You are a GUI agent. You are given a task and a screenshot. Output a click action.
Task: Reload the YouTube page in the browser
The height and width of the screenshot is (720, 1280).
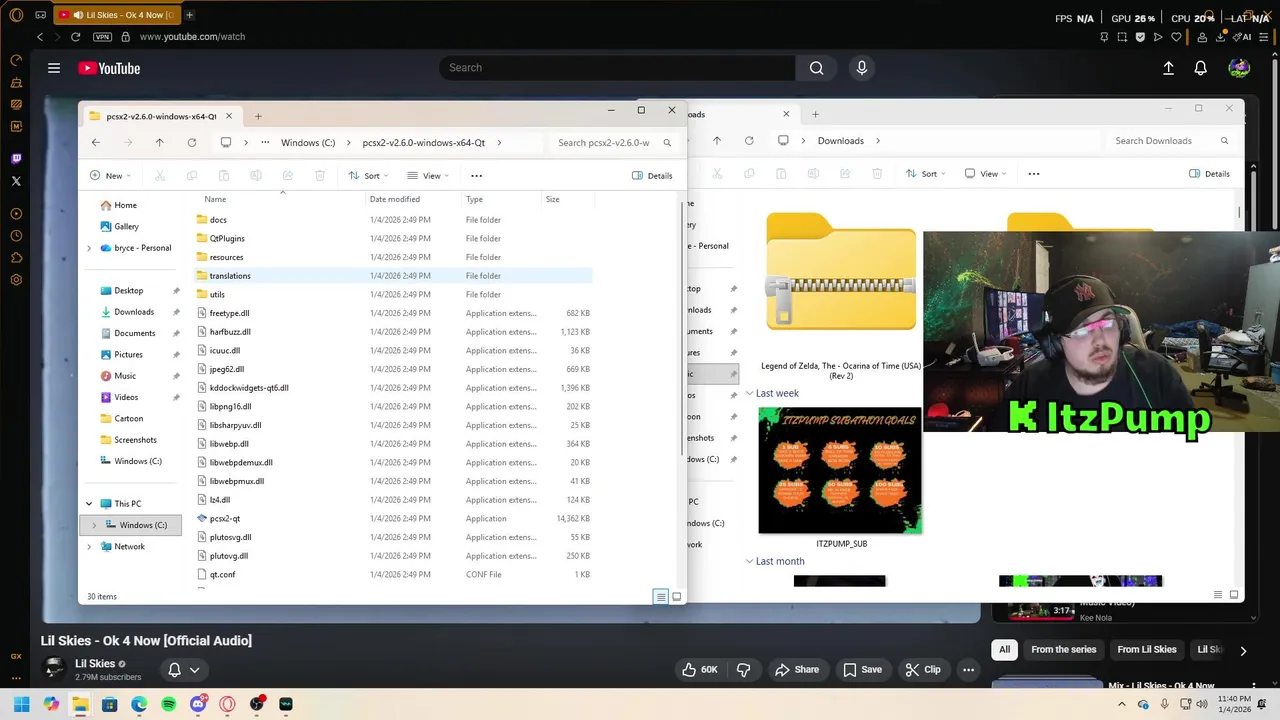75,37
